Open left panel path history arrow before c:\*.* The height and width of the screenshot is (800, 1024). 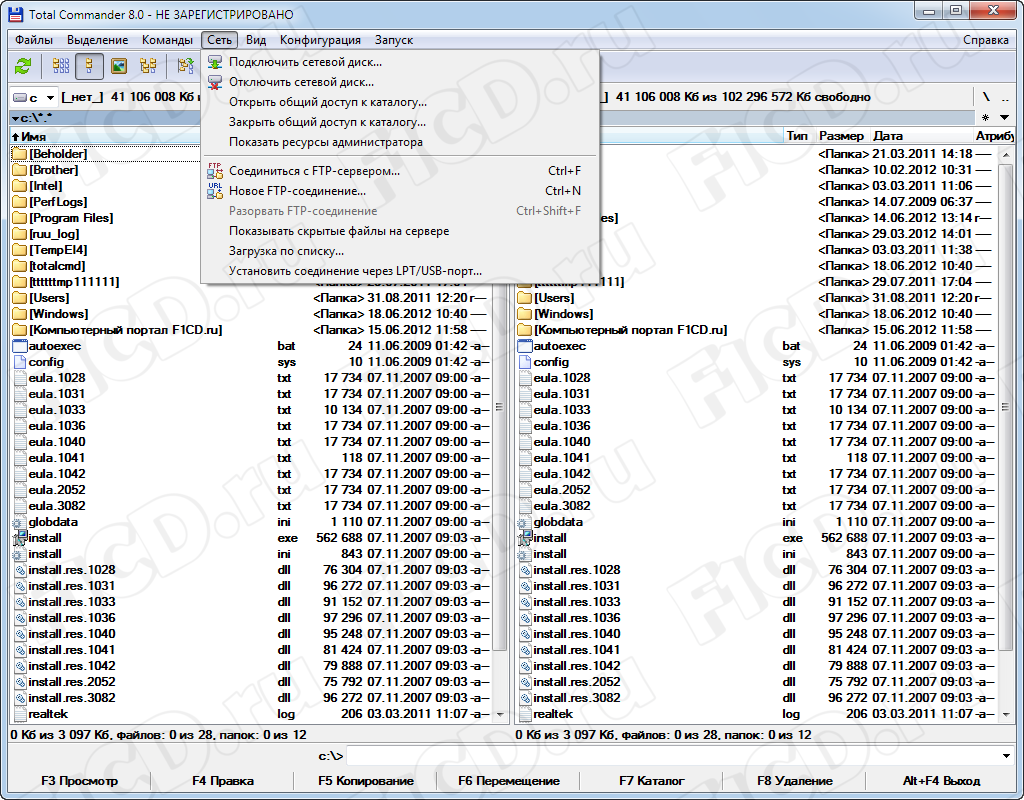click(15, 119)
